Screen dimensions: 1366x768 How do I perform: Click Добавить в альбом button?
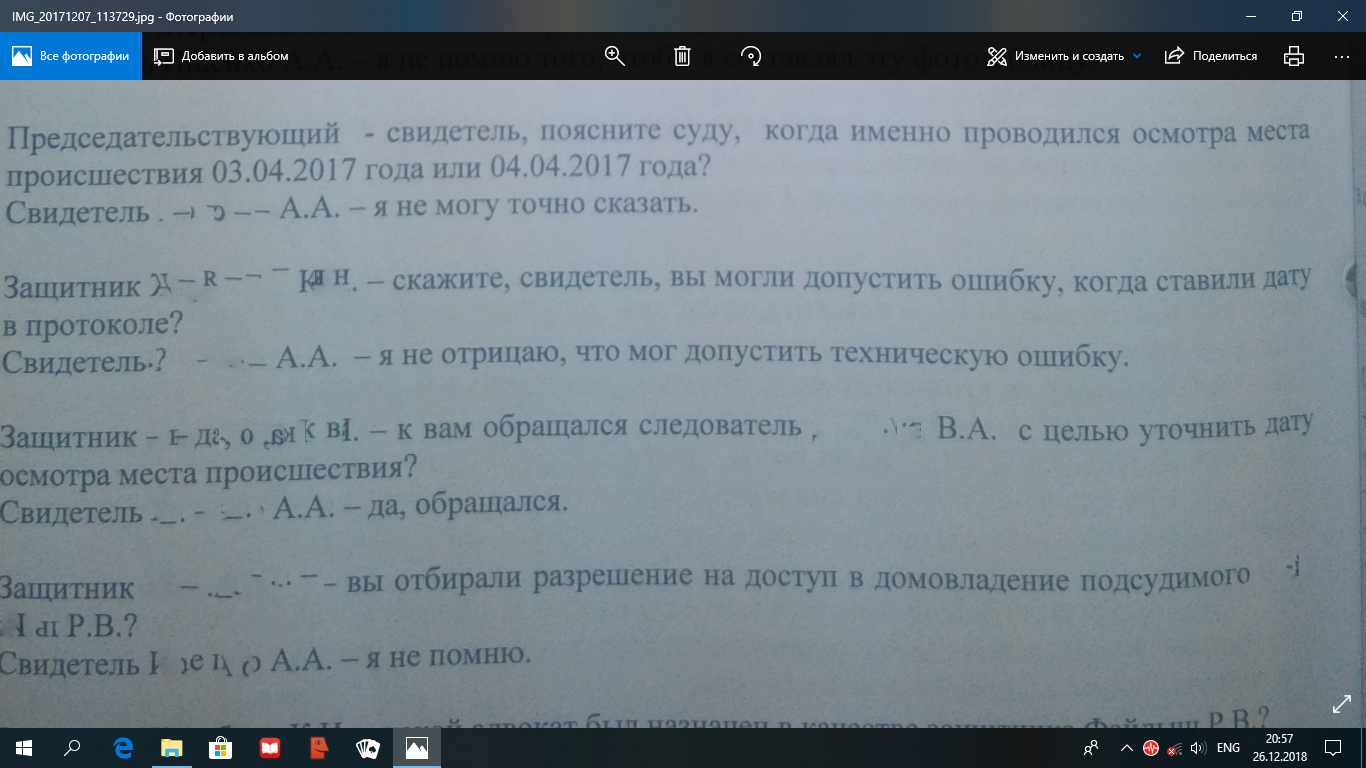[221, 56]
